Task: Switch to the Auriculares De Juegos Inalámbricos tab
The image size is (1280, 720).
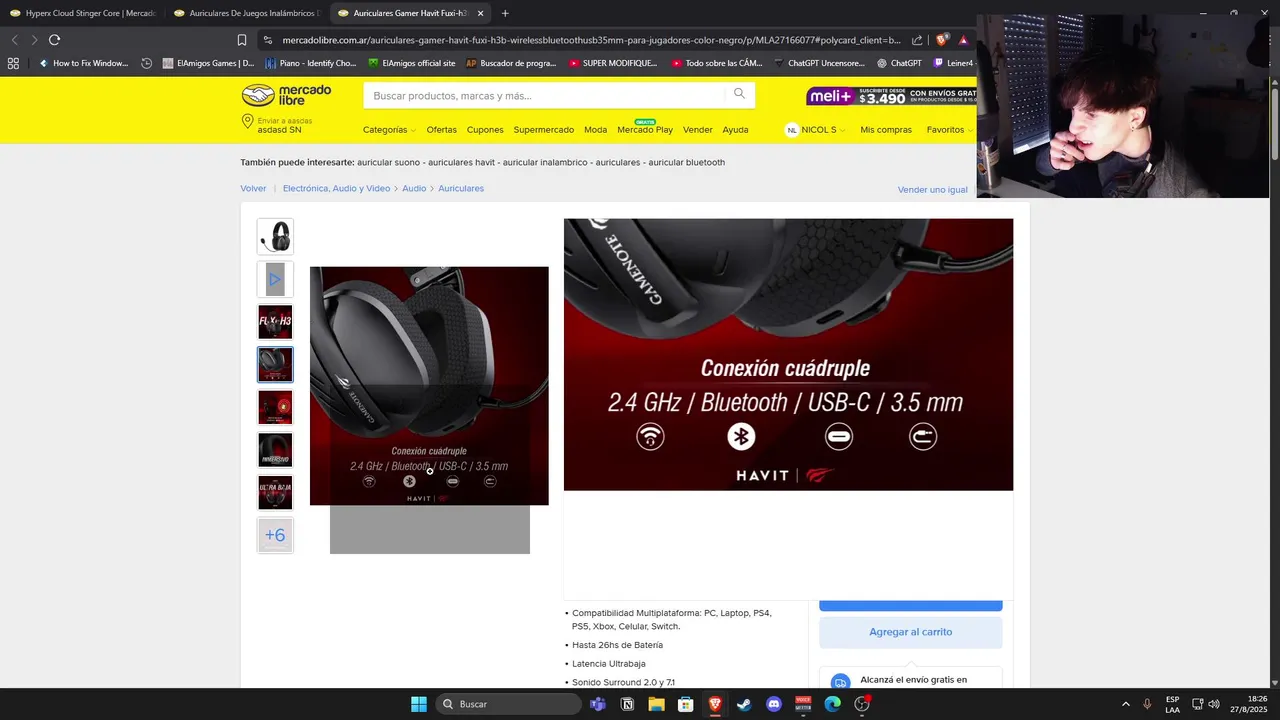Action: click(247, 13)
